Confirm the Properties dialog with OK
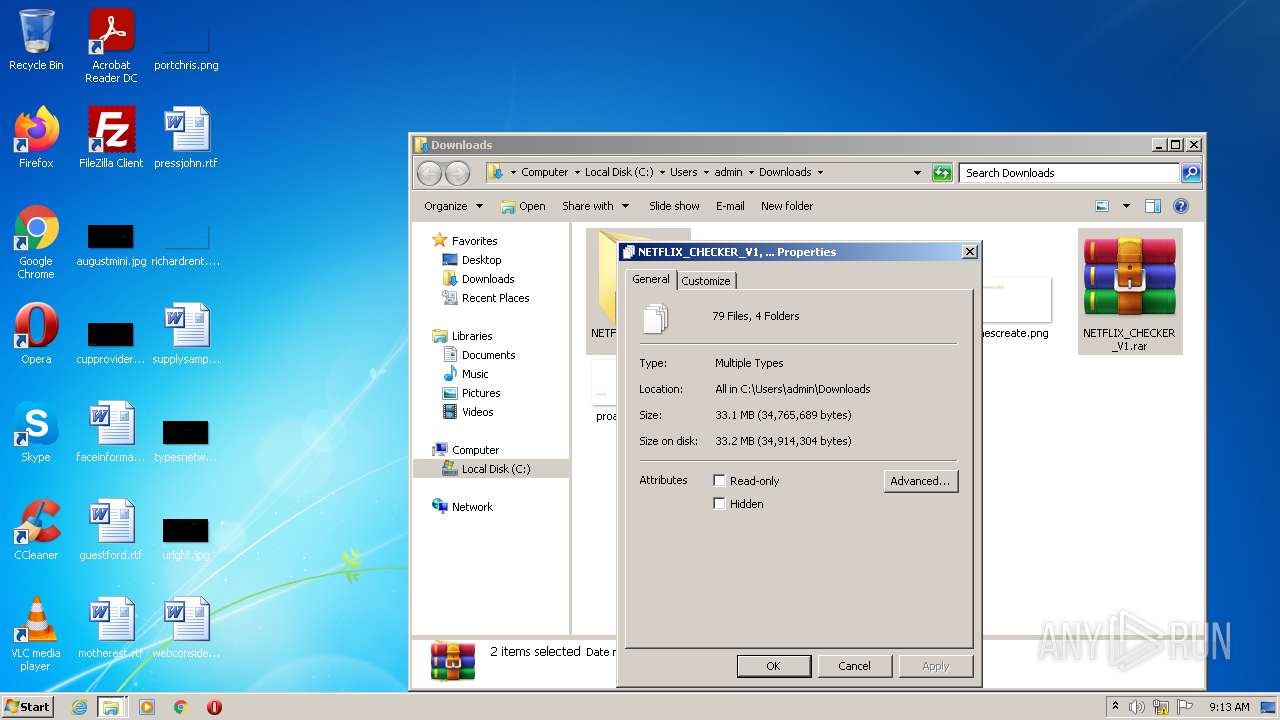 tap(773, 666)
